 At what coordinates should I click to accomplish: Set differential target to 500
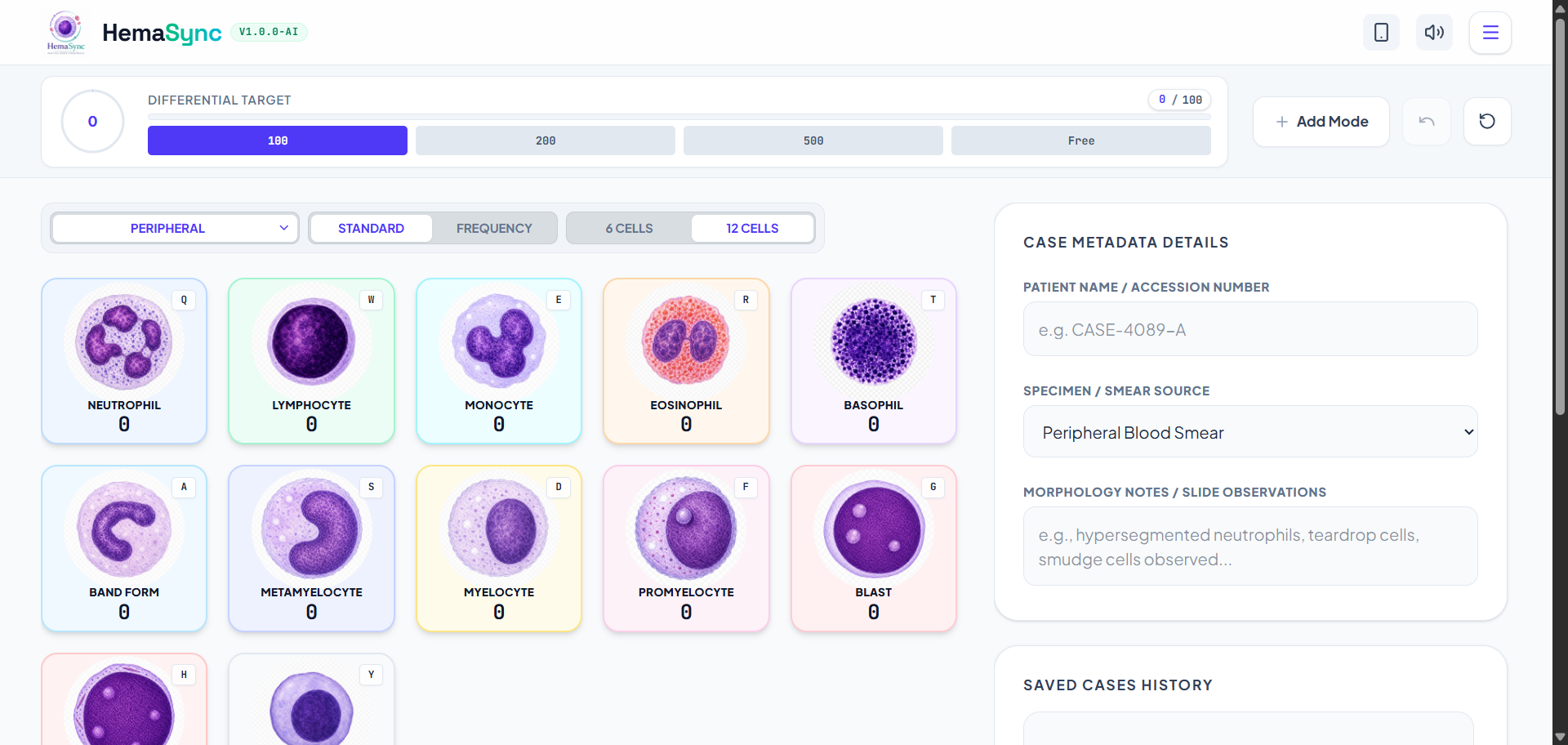click(813, 141)
